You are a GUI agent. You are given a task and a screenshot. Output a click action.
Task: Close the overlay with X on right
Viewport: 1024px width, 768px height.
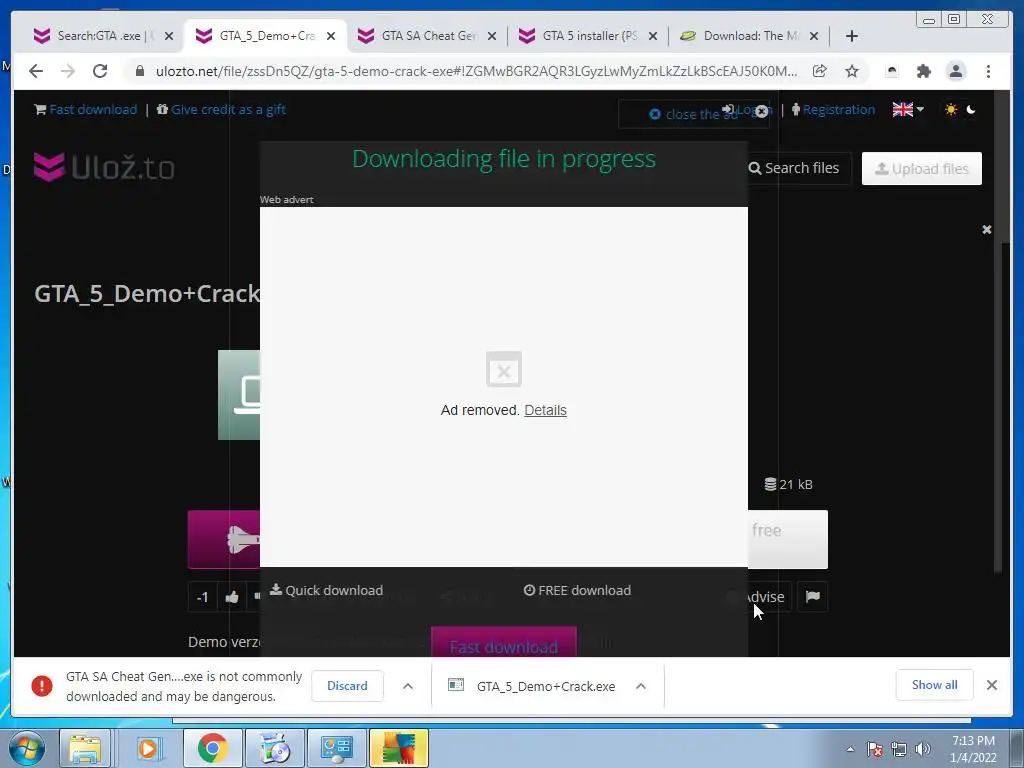[x=987, y=229]
